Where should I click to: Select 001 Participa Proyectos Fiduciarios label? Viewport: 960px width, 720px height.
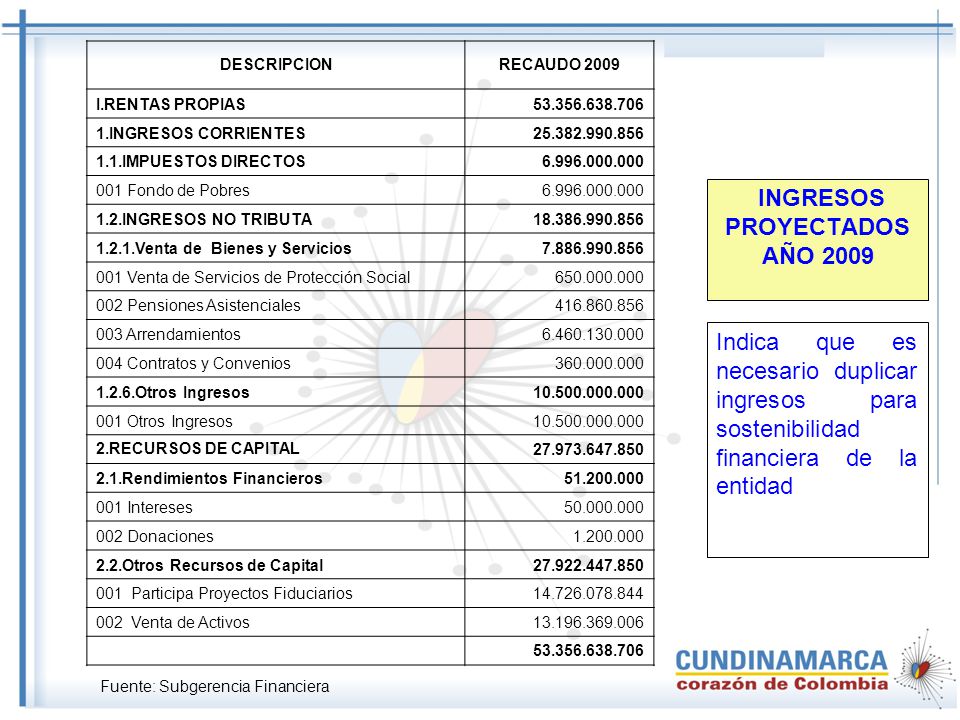click(x=224, y=594)
